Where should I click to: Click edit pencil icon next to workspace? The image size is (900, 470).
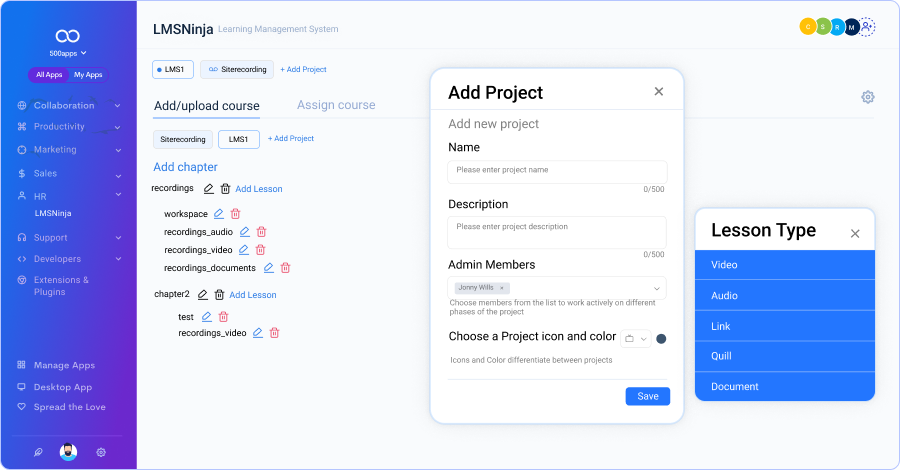click(x=219, y=214)
